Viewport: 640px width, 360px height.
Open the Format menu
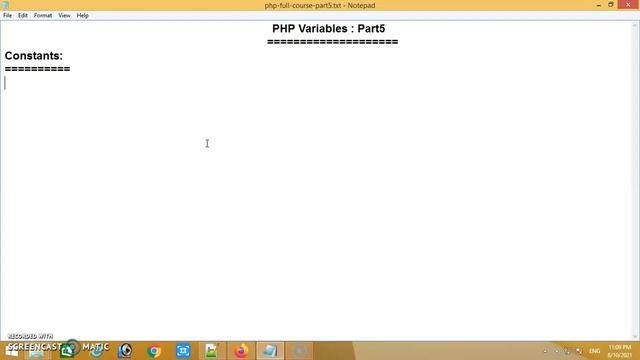(43, 16)
